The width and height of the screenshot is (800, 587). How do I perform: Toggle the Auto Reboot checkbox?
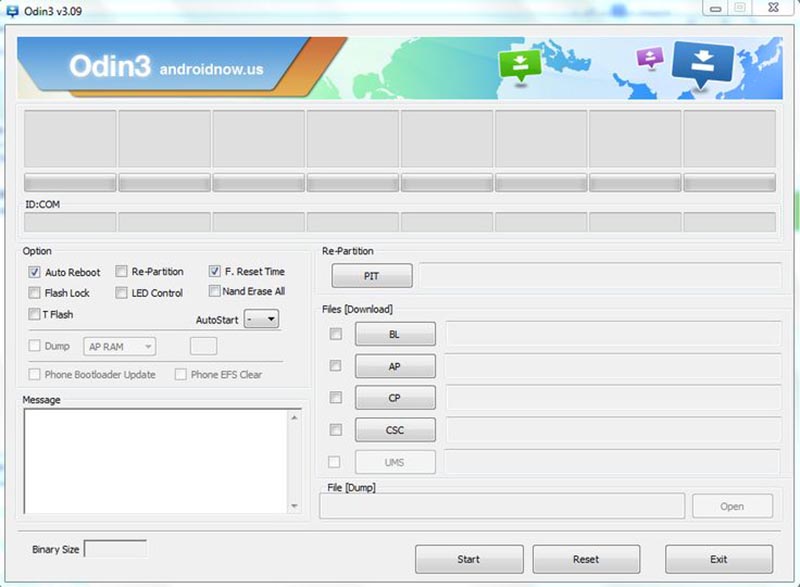pyautogui.click(x=34, y=272)
